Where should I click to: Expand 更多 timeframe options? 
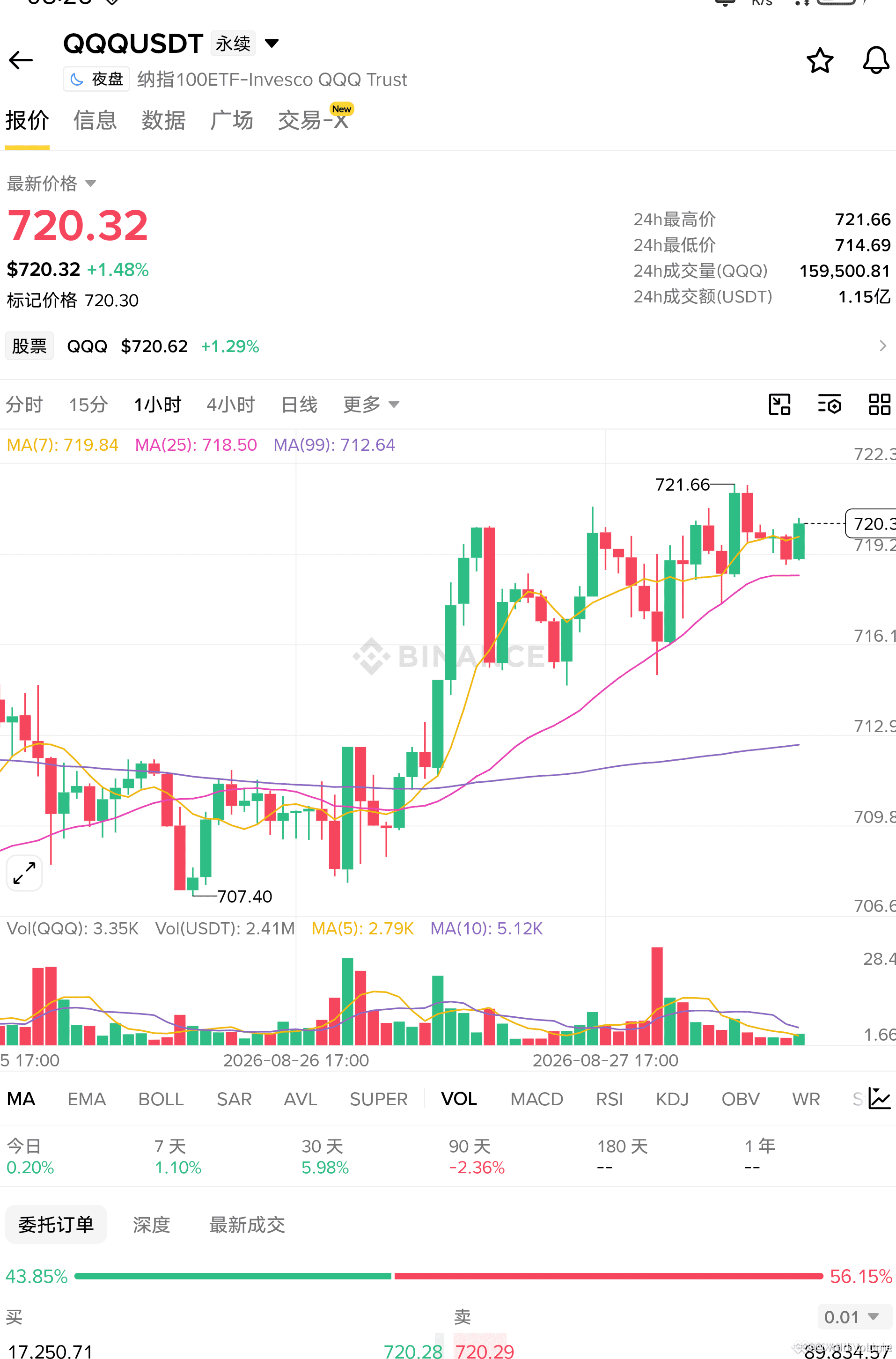371,404
